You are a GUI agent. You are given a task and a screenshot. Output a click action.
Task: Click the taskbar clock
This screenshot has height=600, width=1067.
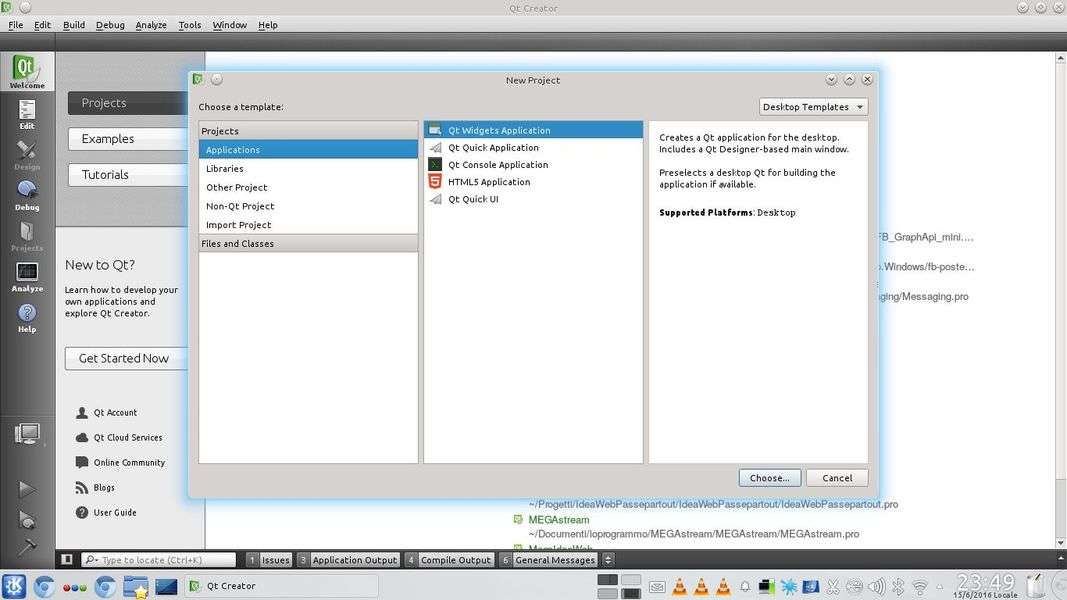coord(985,585)
